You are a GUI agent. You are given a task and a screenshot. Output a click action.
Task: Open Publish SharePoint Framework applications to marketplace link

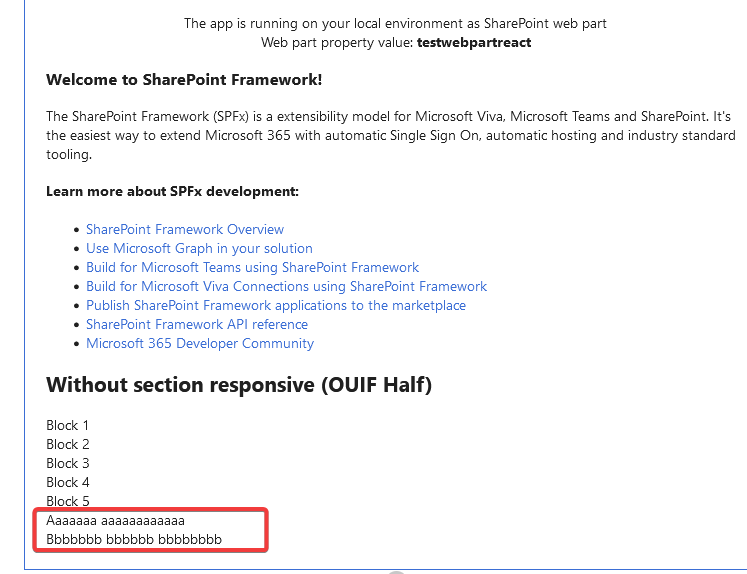pyautogui.click(x=276, y=305)
